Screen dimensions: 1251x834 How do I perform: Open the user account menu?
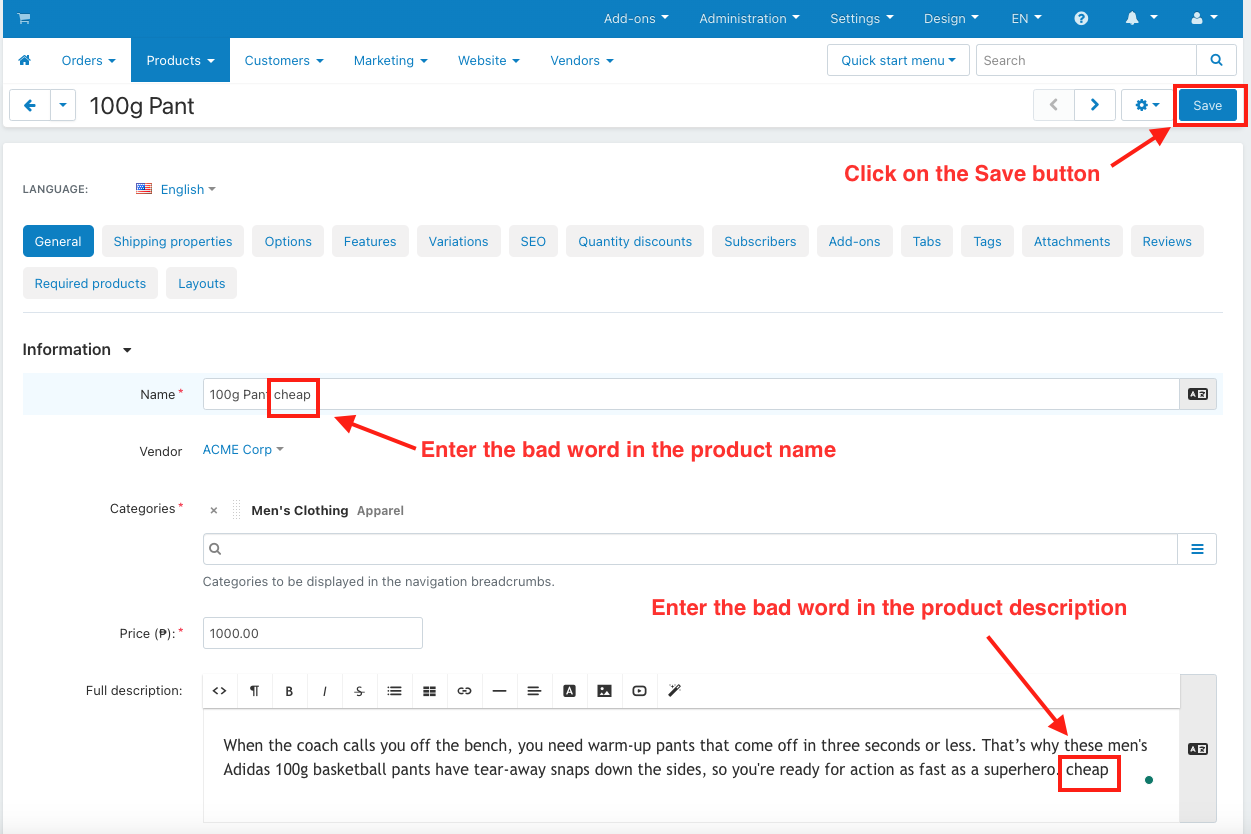[1205, 18]
